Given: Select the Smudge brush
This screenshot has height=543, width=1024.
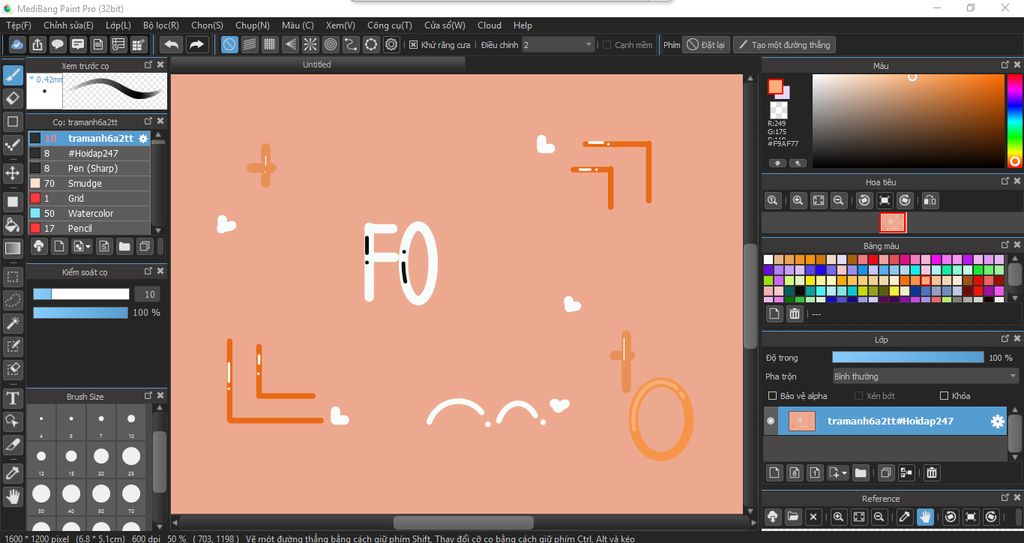Looking at the screenshot, I should tap(89, 183).
